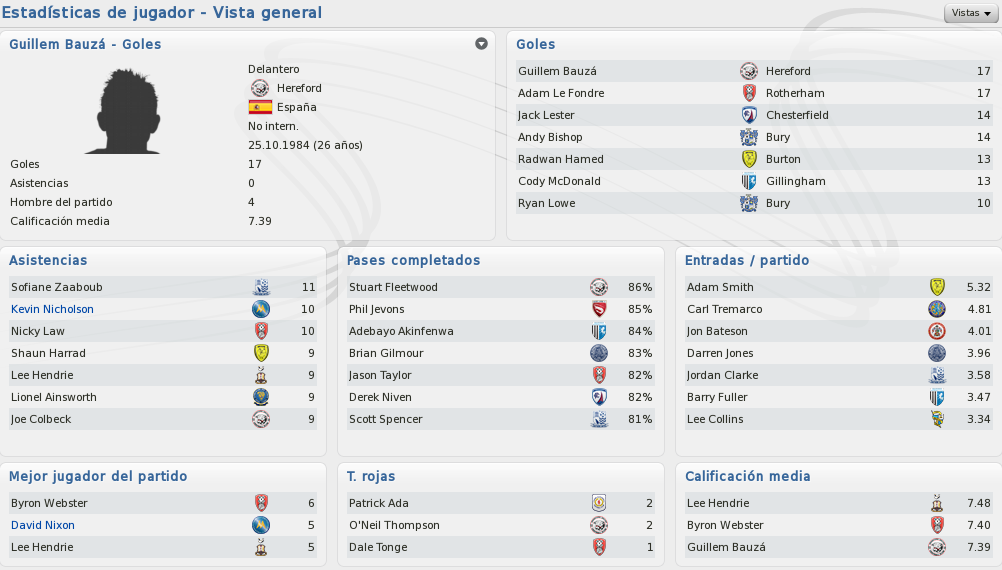Click Bury crest beside Andy Bishop
Viewport: 1002px width, 570px height.
[x=749, y=137]
